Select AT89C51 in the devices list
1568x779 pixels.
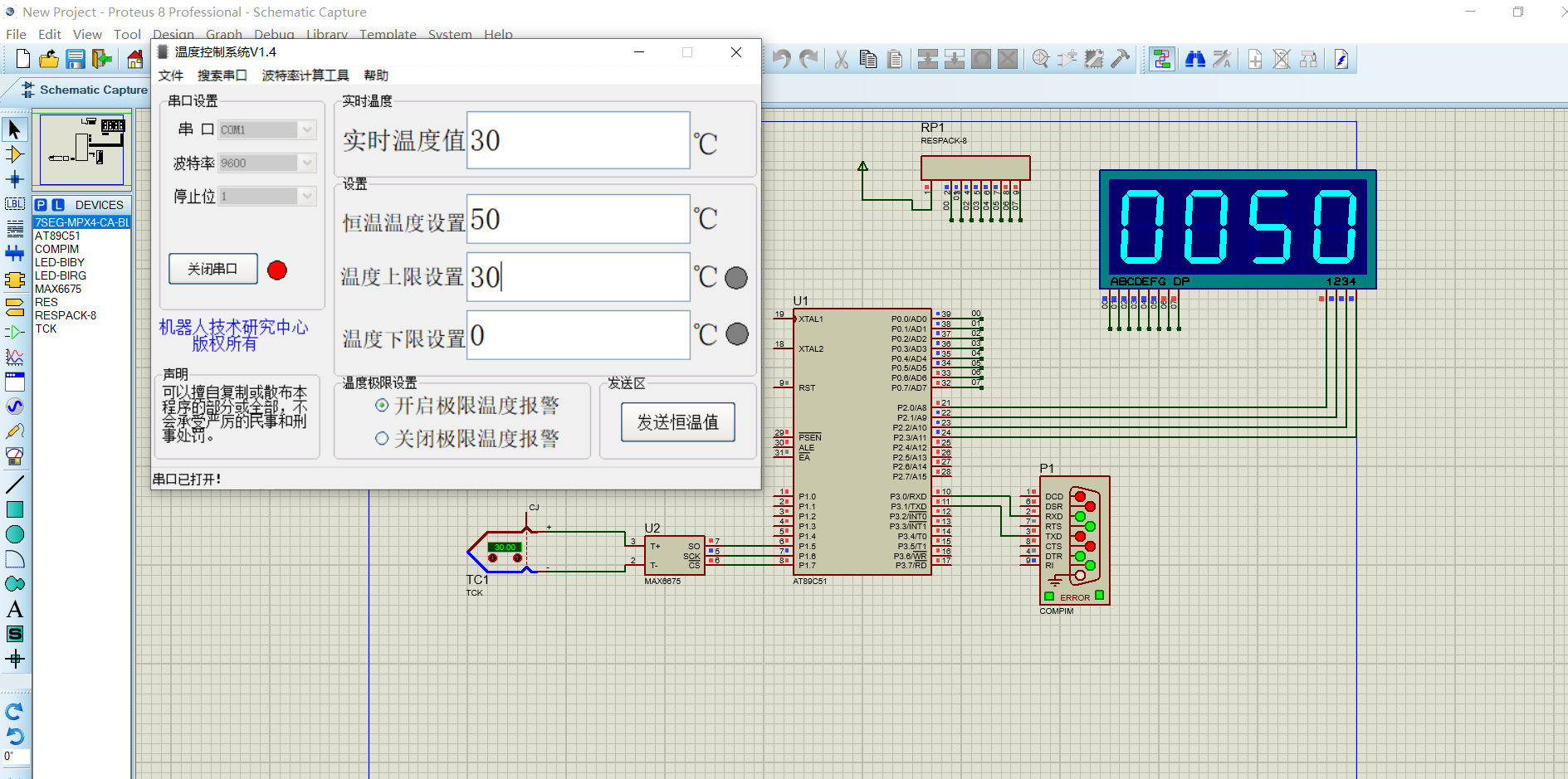click(57, 236)
